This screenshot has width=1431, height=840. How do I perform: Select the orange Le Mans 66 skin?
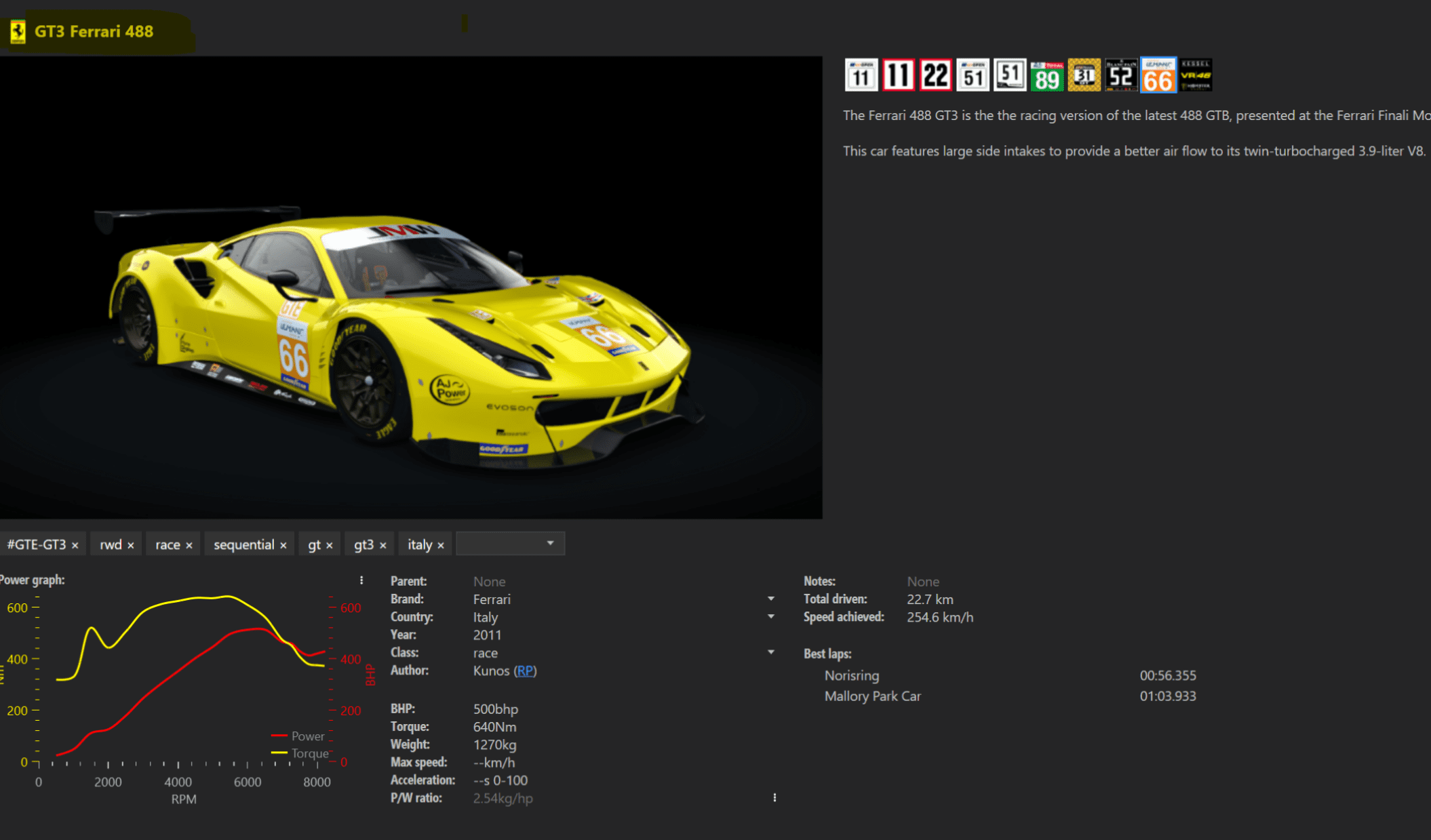coord(1158,75)
